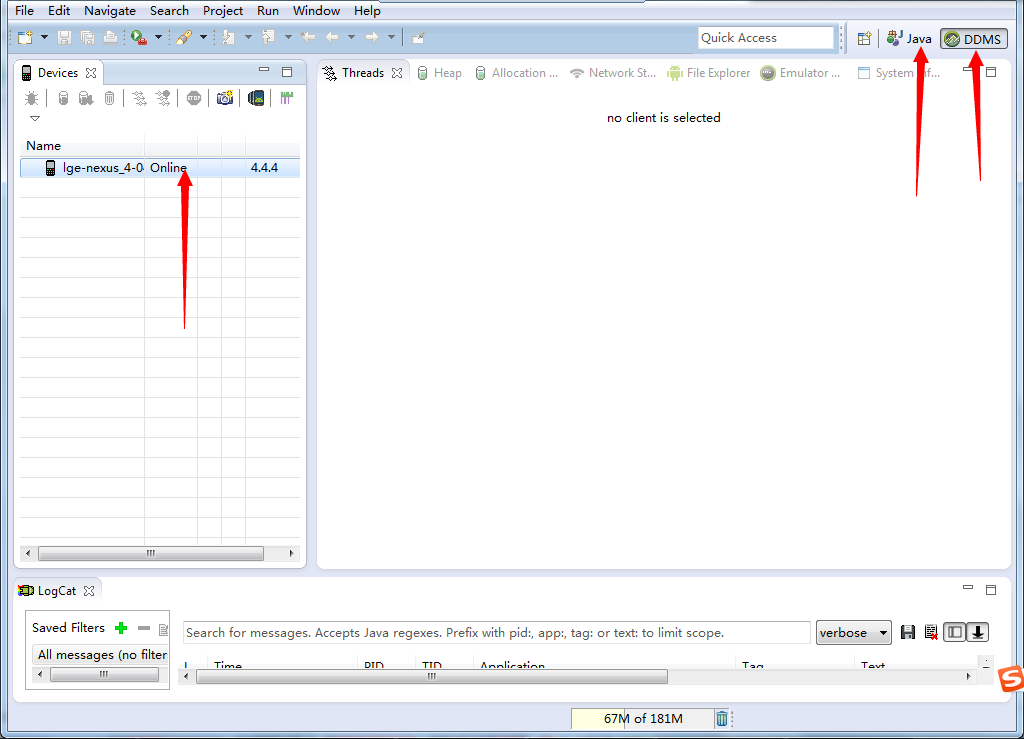Open the verbose log level dropdown
1024x739 pixels.
pyautogui.click(x=854, y=633)
